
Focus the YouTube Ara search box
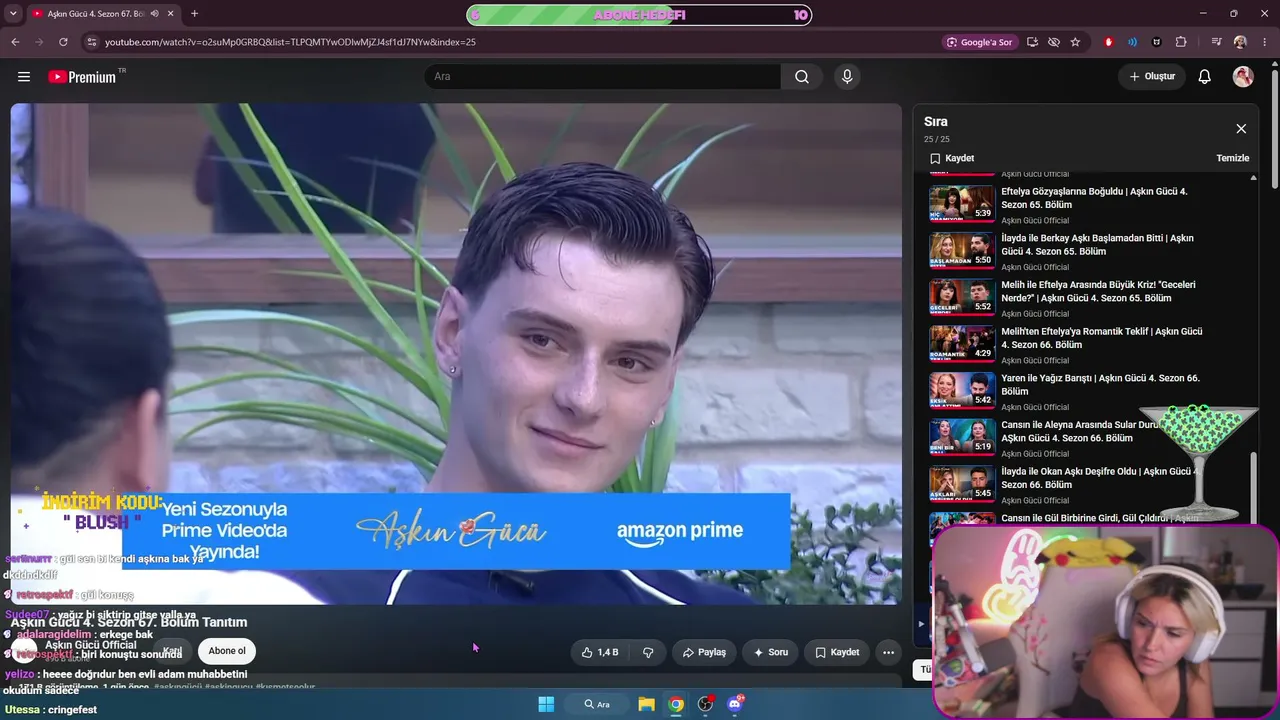coord(602,77)
